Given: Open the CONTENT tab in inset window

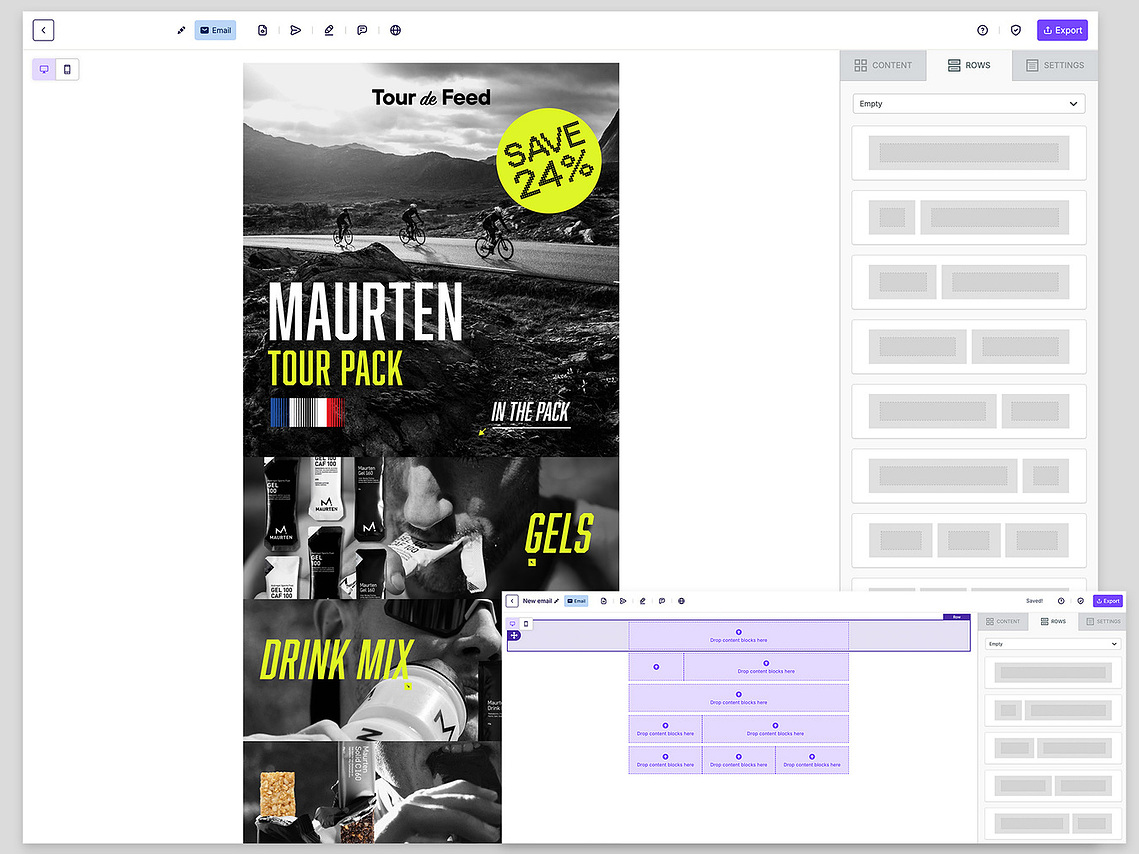Looking at the screenshot, I should click(1003, 622).
